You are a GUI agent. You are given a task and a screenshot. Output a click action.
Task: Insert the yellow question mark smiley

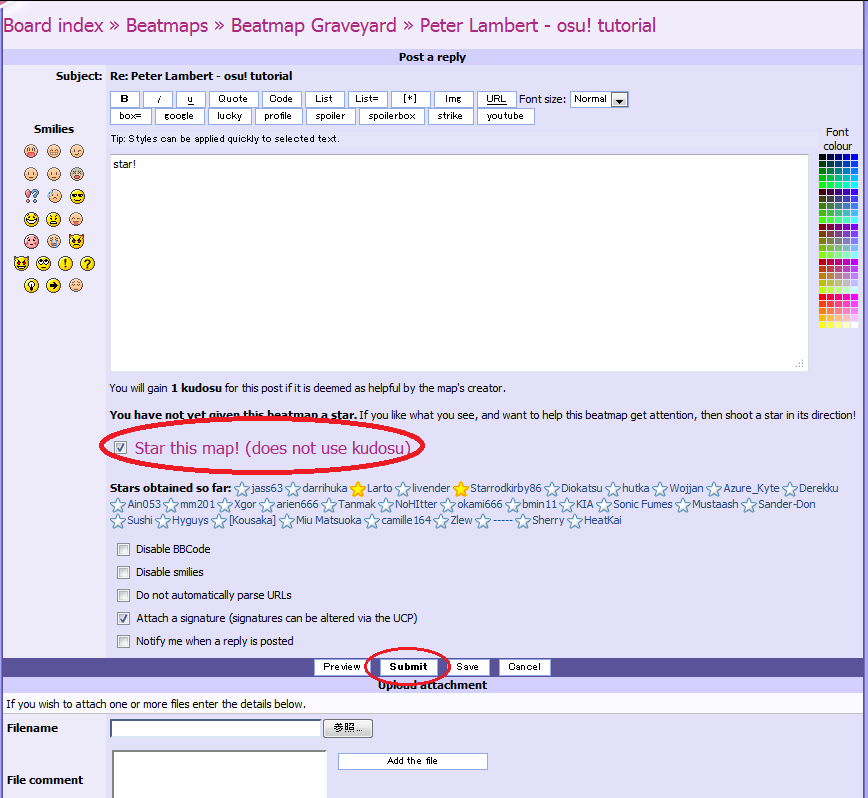coord(87,263)
